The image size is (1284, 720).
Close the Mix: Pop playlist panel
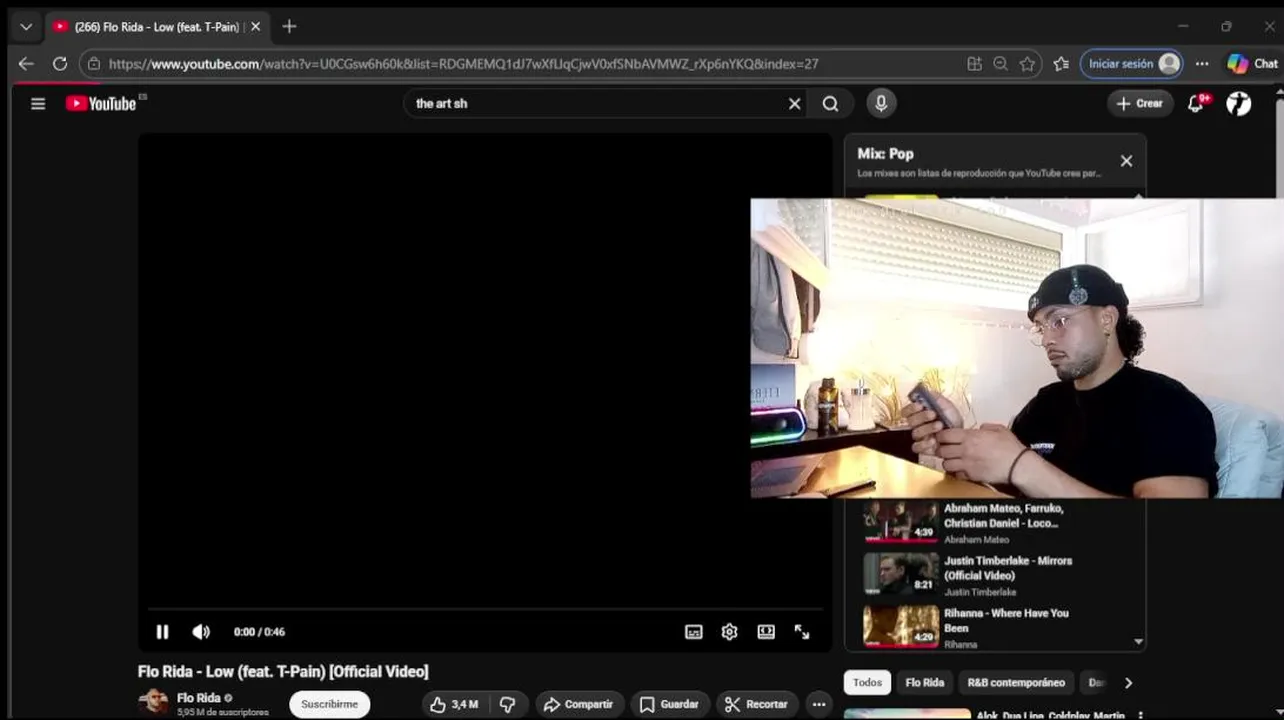click(x=1126, y=161)
